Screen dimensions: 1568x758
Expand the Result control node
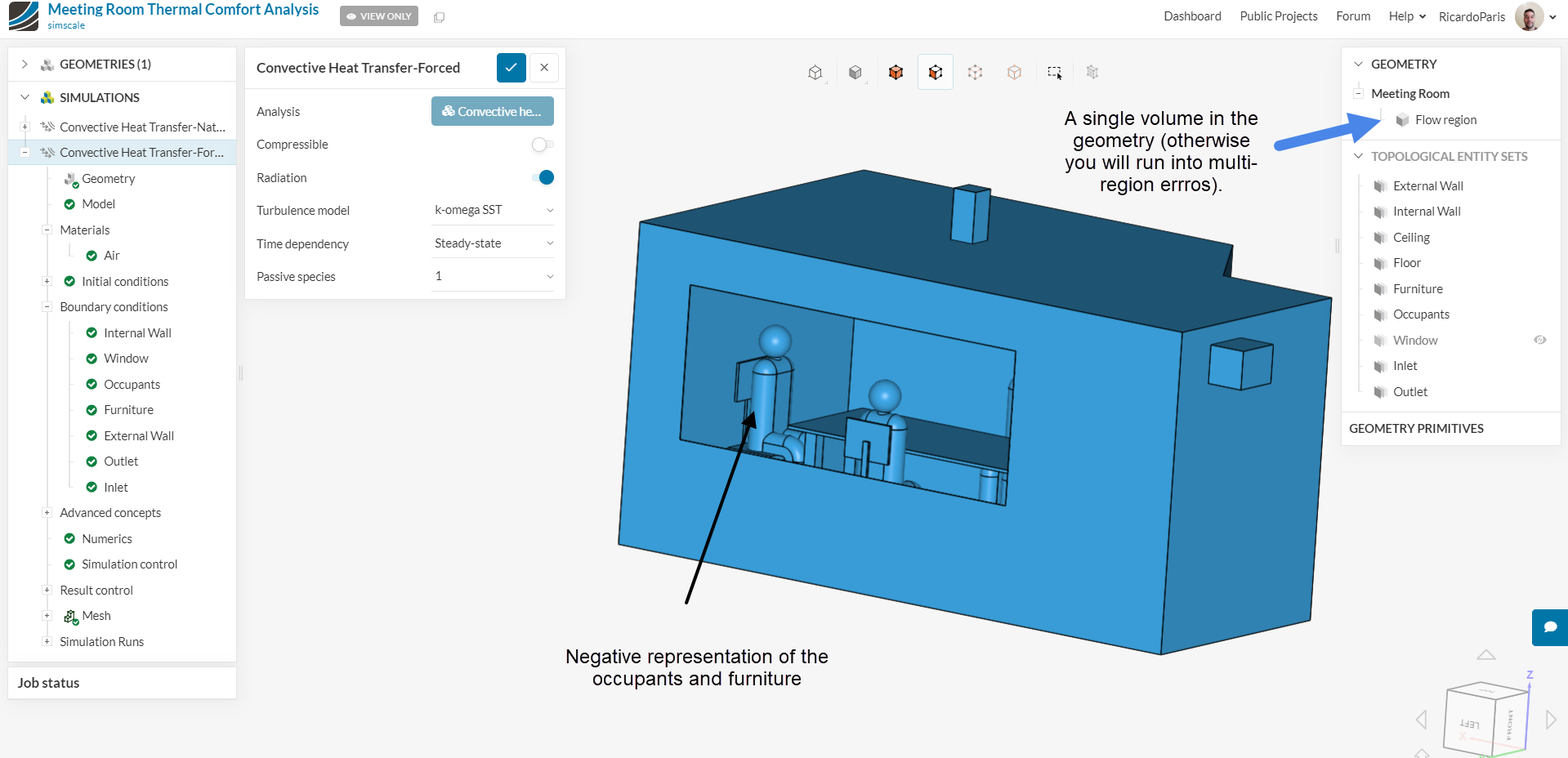[x=47, y=591]
